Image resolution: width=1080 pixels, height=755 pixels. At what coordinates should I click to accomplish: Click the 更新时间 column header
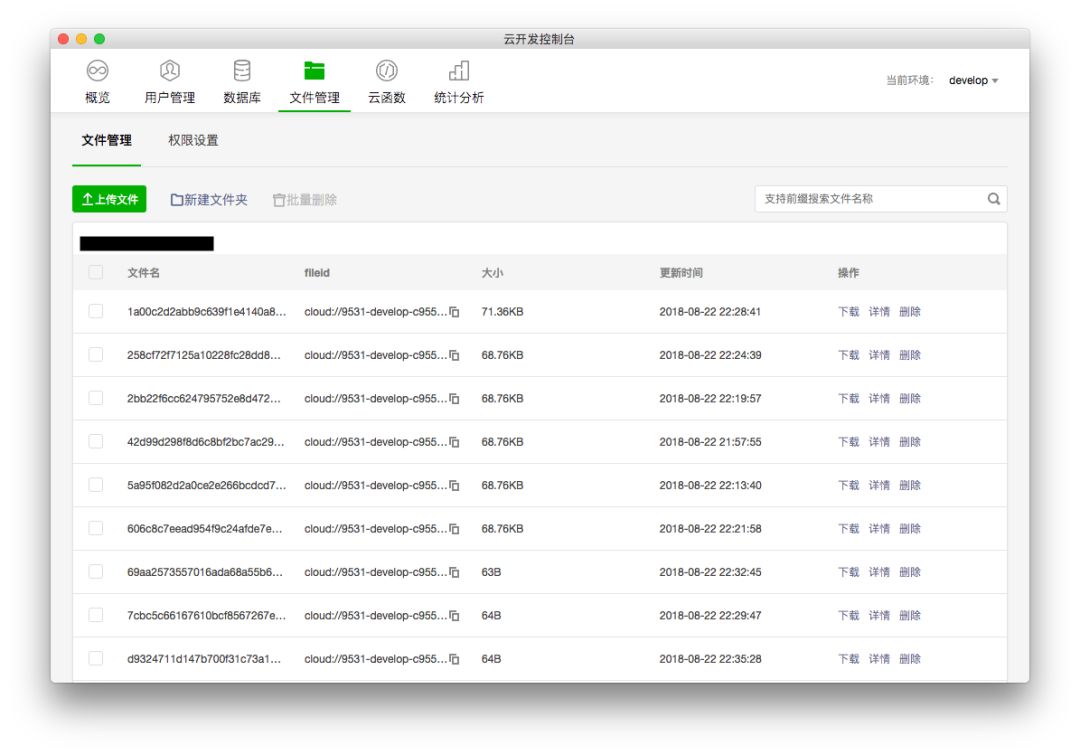tap(681, 273)
